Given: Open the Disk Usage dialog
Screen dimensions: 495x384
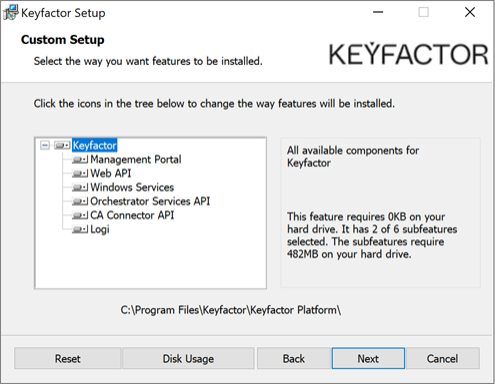Looking at the screenshot, I should pos(188,358).
